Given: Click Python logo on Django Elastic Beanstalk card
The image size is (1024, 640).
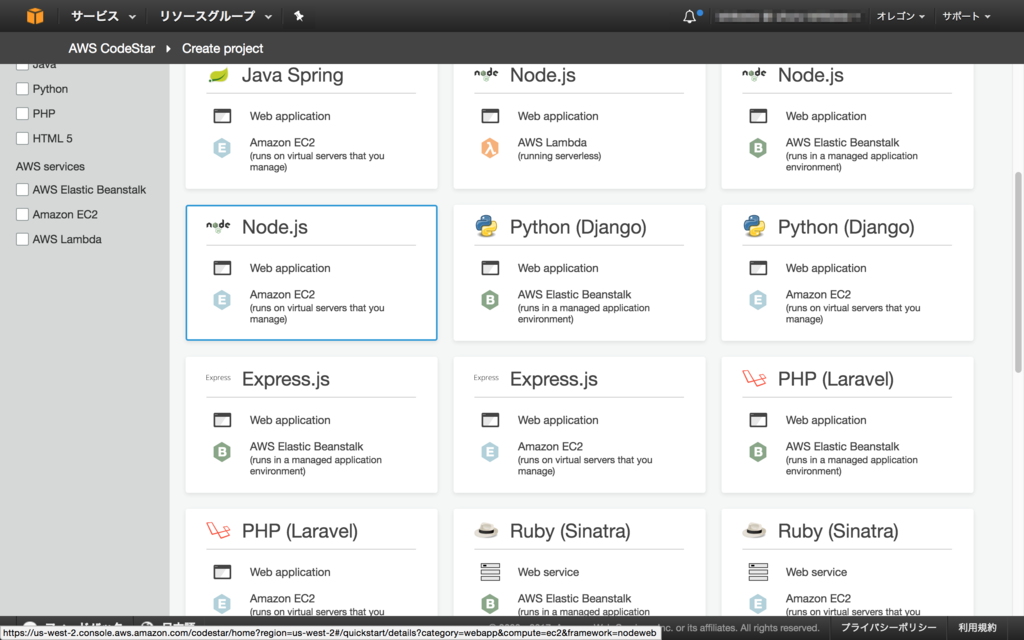Looking at the screenshot, I should pyautogui.click(x=486, y=227).
